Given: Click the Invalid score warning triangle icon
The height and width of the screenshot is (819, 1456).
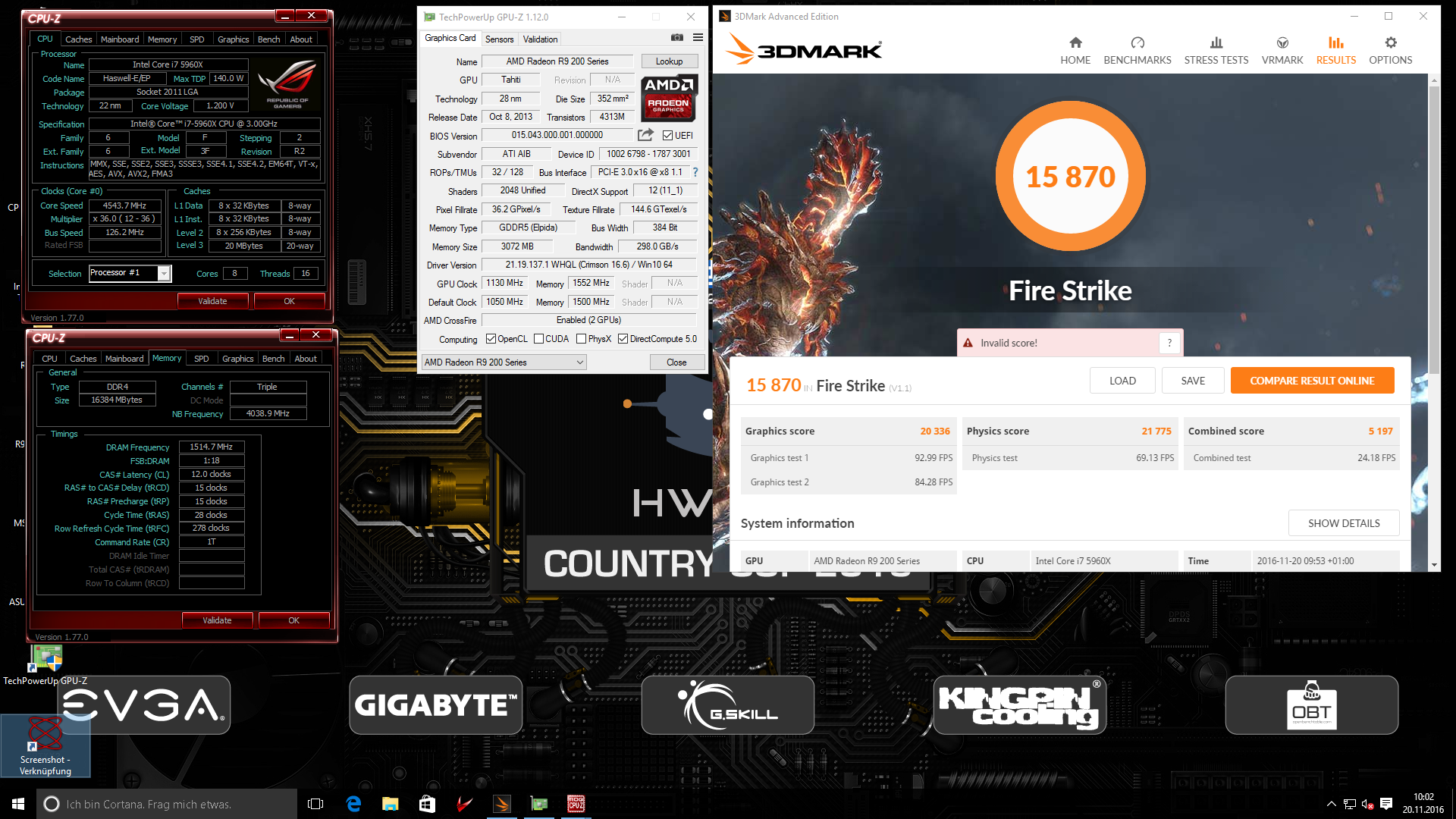Looking at the screenshot, I should [x=968, y=343].
